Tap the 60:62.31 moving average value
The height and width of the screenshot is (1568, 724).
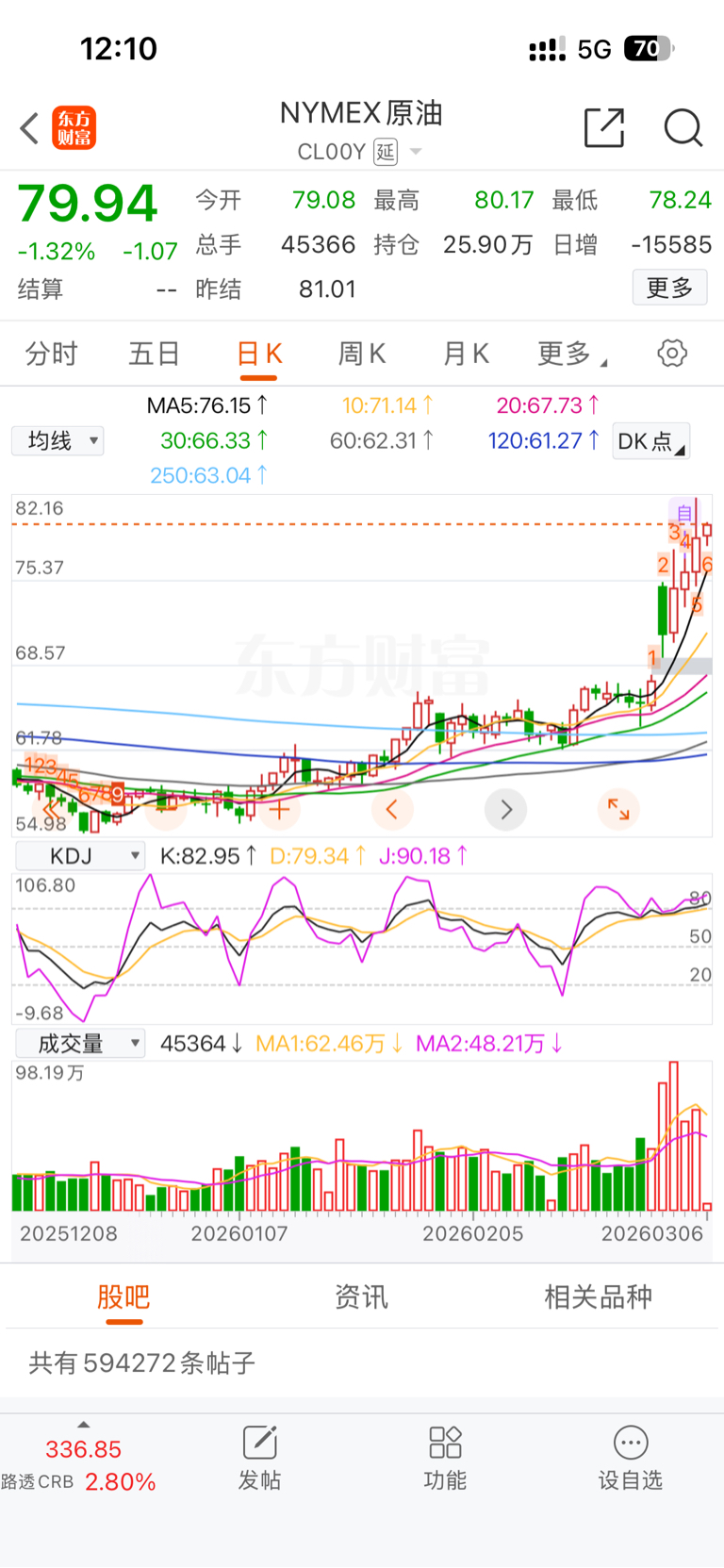[382, 440]
